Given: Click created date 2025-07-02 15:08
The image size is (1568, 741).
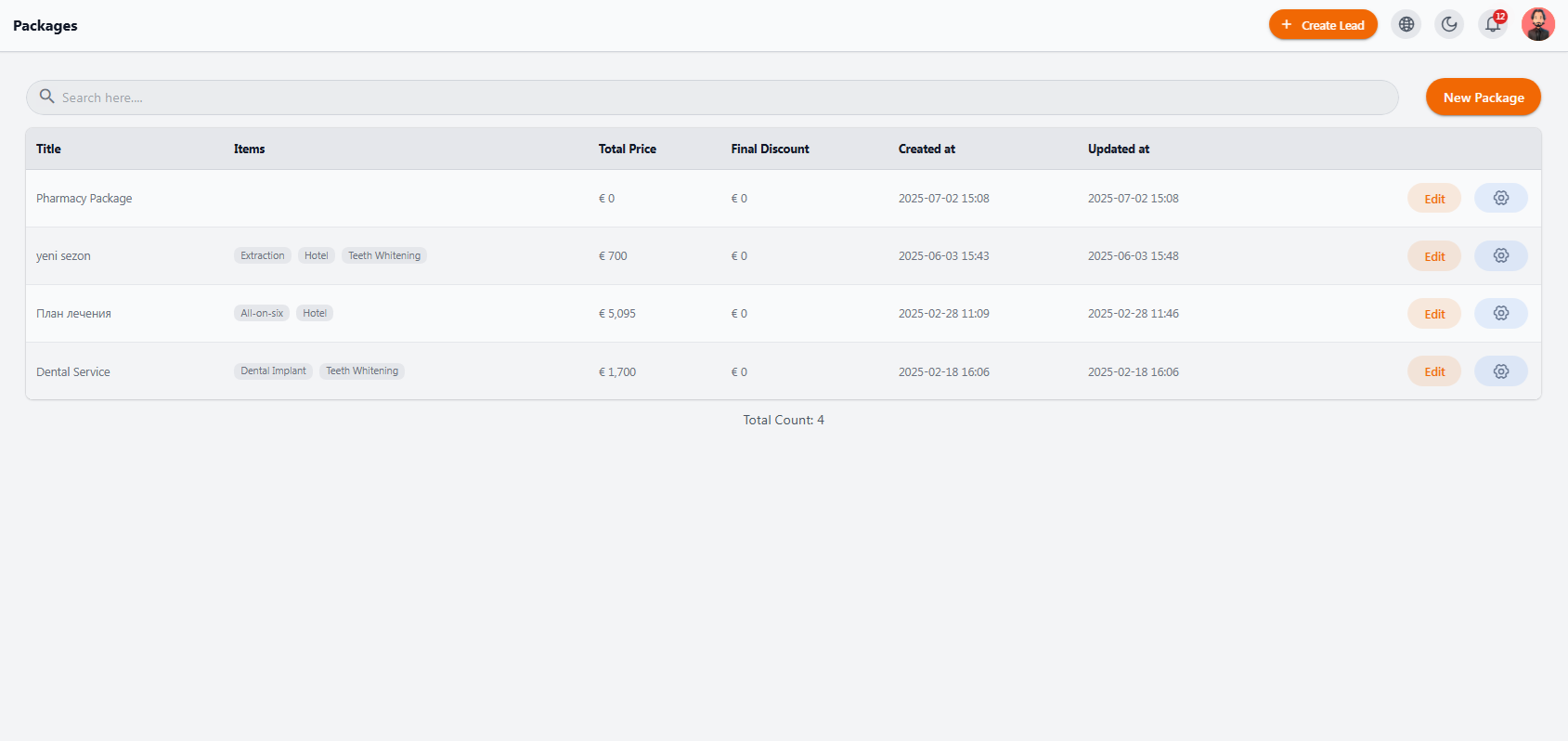Looking at the screenshot, I should tap(943, 199).
